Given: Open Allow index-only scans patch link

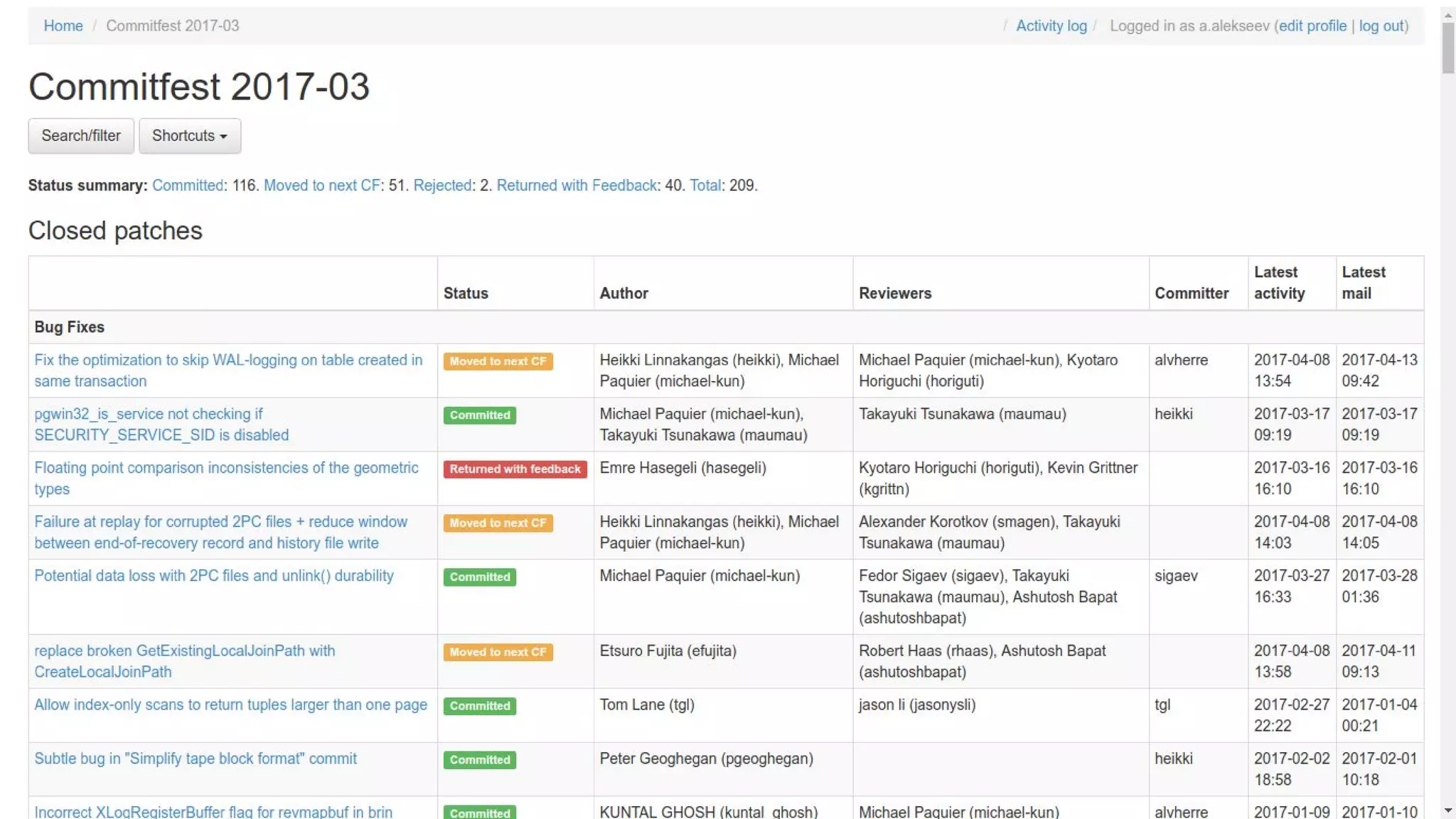Looking at the screenshot, I should click(x=230, y=705).
